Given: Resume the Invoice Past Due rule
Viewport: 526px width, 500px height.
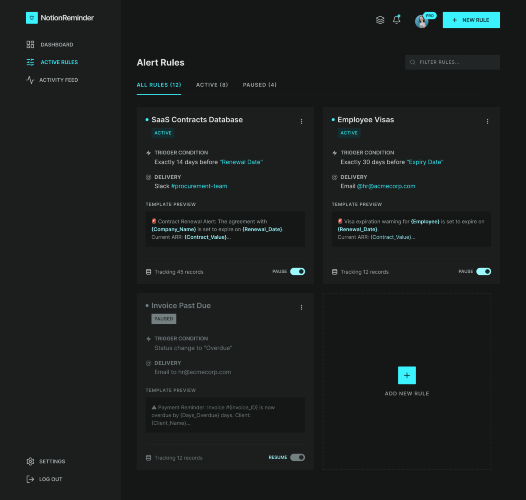Looking at the screenshot, I should tap(298, 457).
